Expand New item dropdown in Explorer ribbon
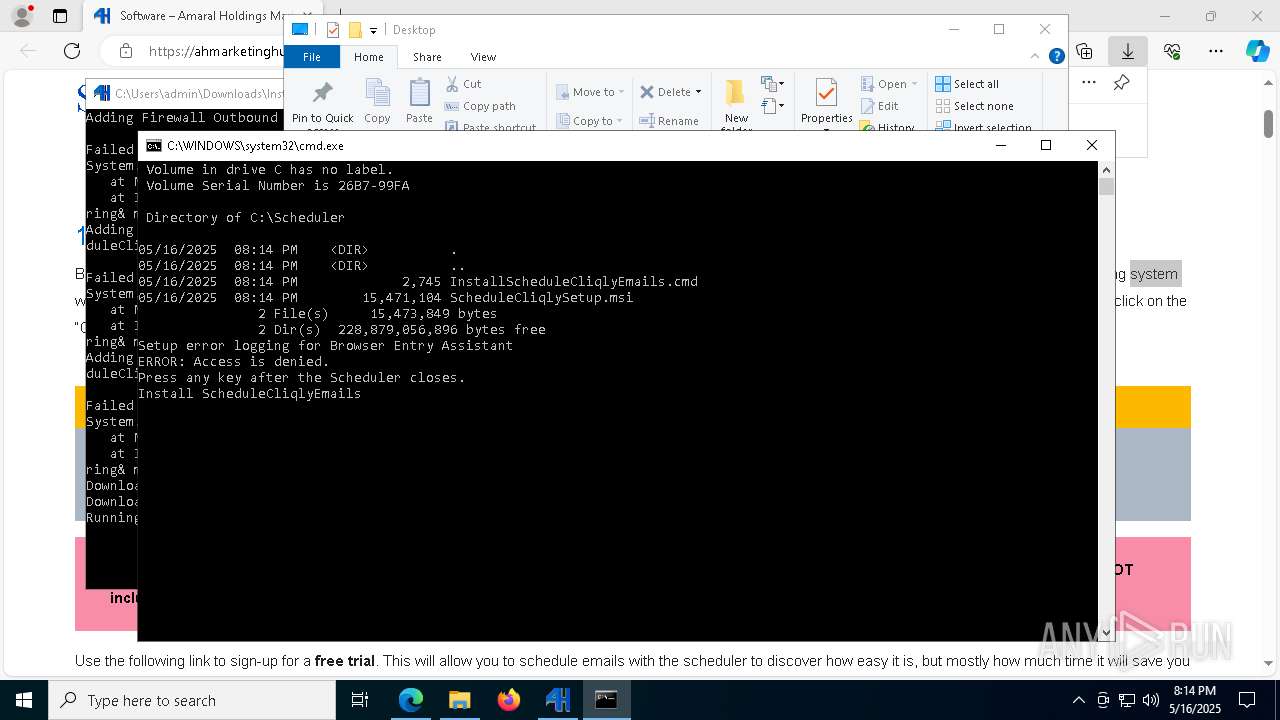This screenshot has width=1280, height=720. (x=771, y=84)
